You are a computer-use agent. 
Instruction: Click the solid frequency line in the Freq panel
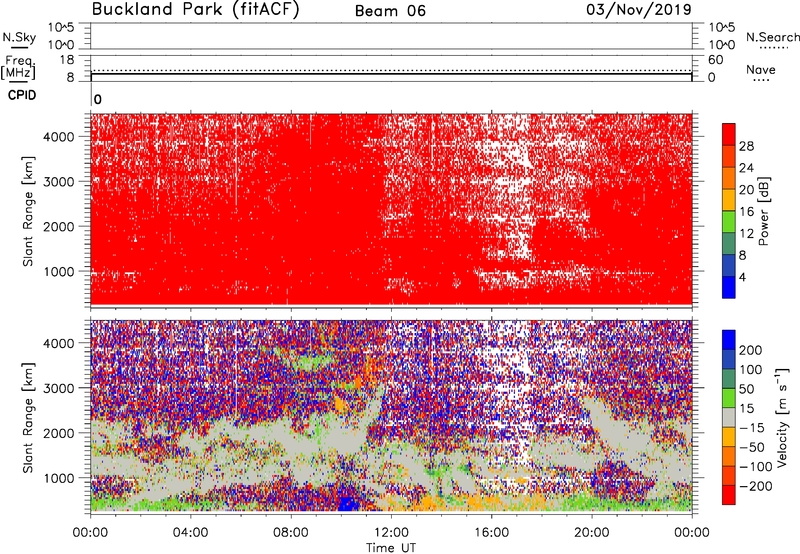[x=391, y=74]
